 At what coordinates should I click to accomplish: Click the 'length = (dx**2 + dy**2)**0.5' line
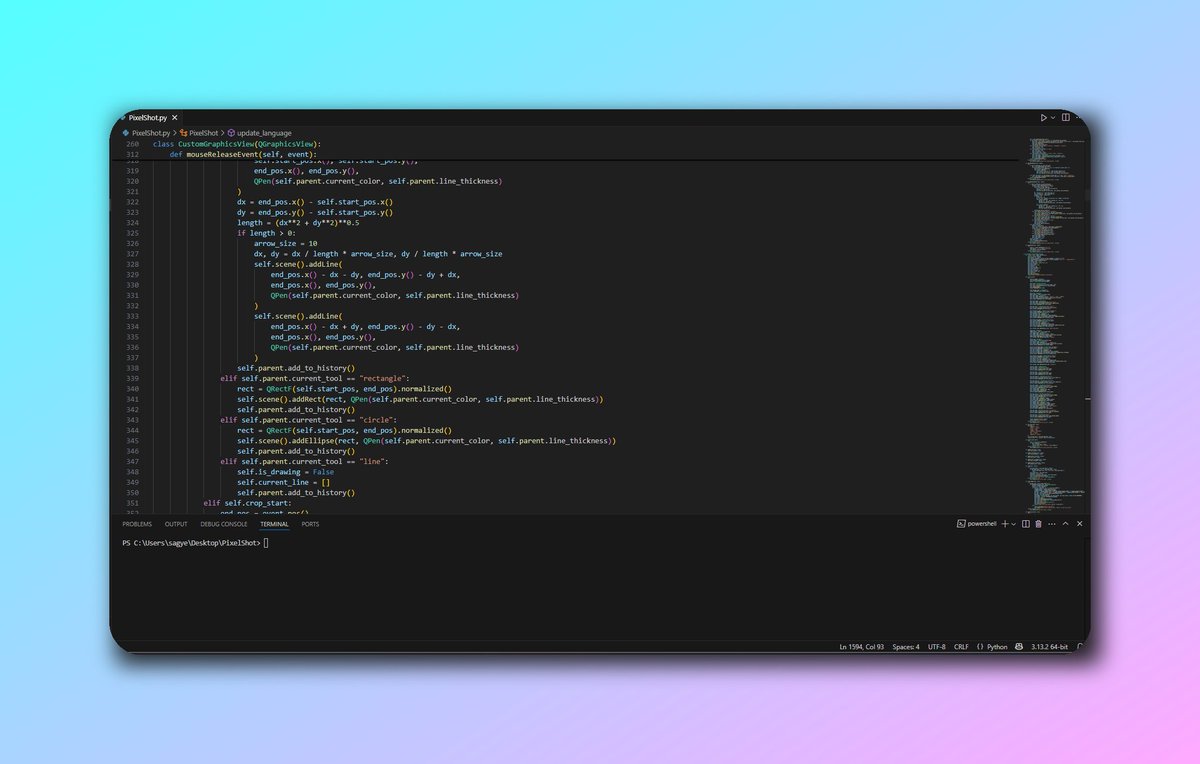301,222
